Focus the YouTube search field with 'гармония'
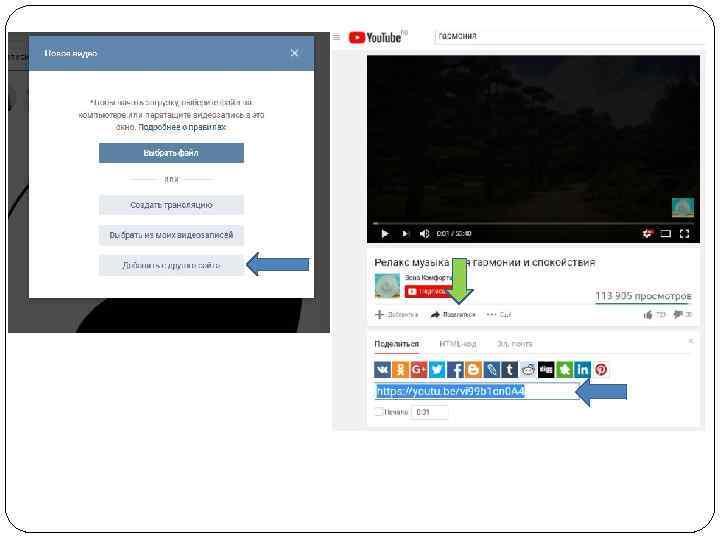This screenshot has width=720, height=540. click(568, 36)
